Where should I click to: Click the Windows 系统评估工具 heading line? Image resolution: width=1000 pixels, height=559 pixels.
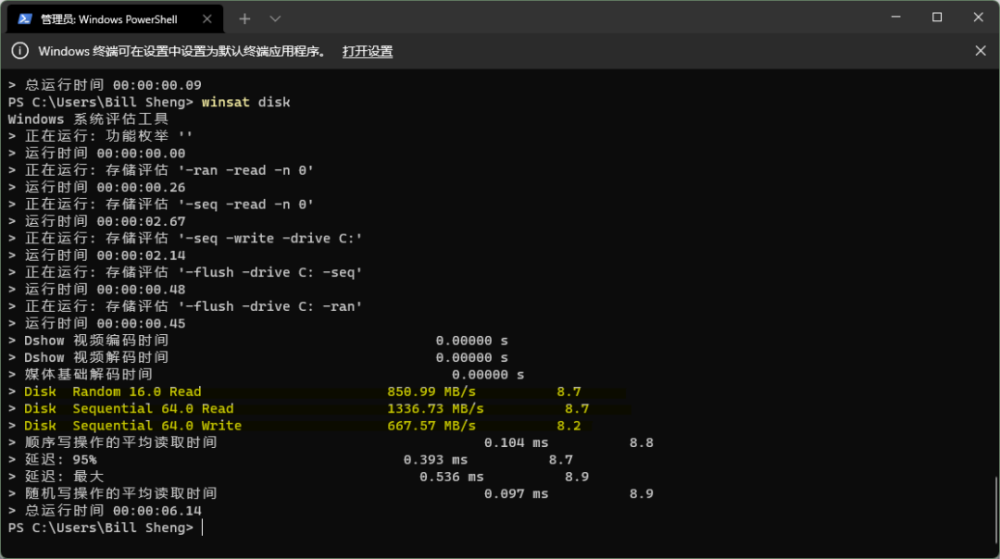(88, 119)
